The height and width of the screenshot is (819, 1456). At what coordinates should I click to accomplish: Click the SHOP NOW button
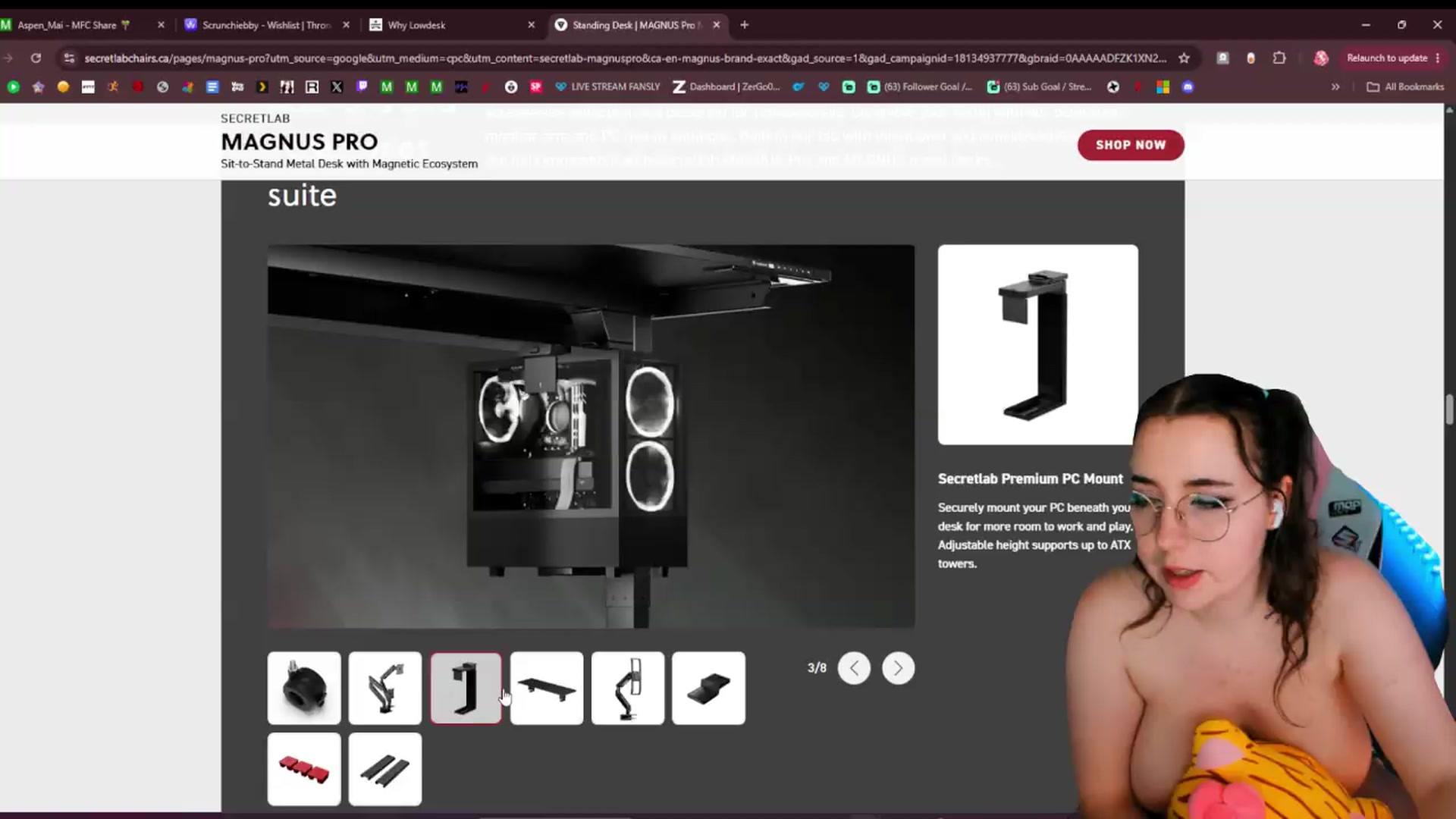pyautogui.click(x=1131, y=145)
